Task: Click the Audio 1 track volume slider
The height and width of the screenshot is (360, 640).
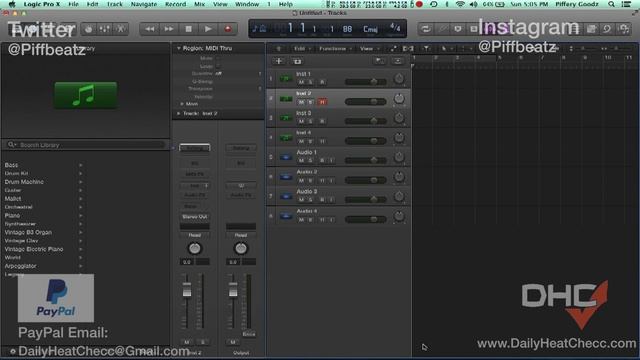Action: (x=366, y=160)
